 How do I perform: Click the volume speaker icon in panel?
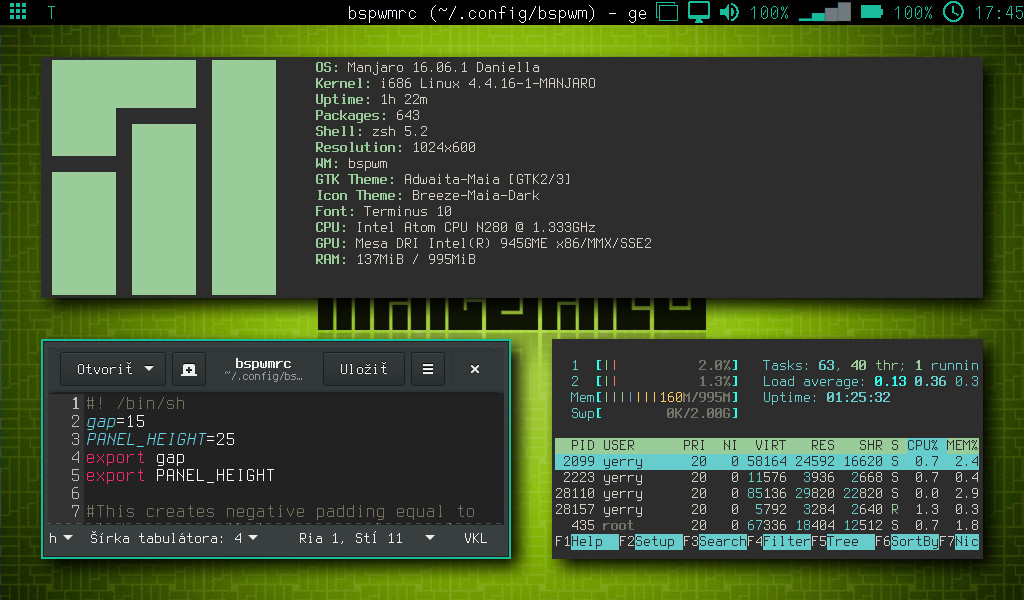coord(729,13)
